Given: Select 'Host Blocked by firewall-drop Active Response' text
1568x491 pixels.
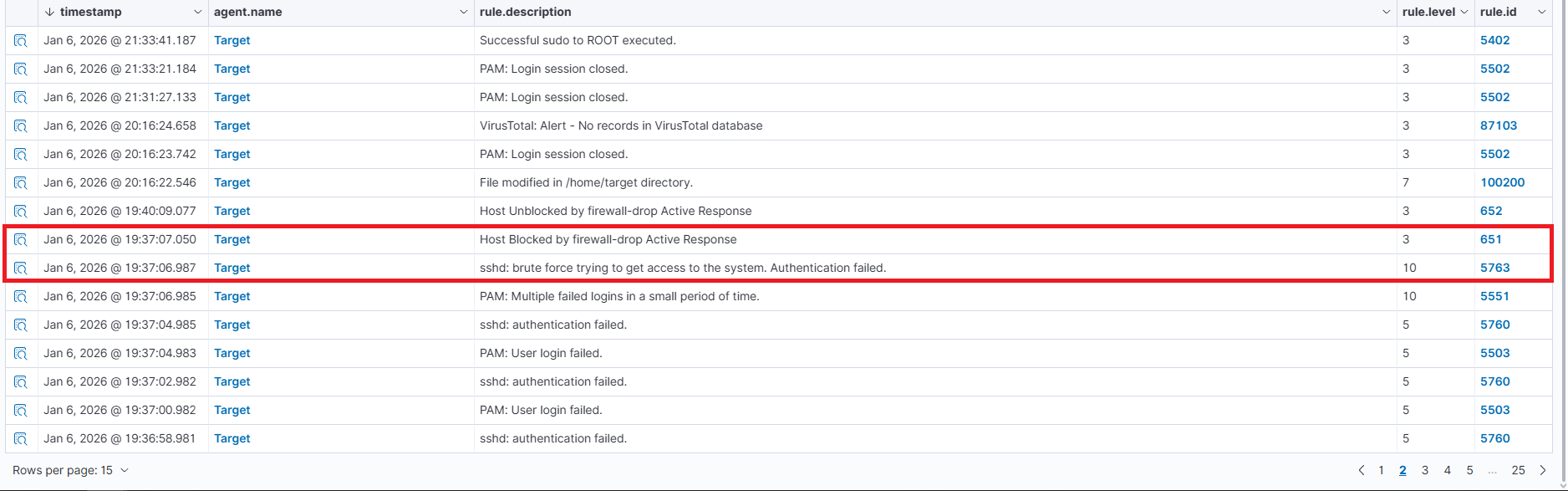Looking at the screenshot, I should coord(608,239).
